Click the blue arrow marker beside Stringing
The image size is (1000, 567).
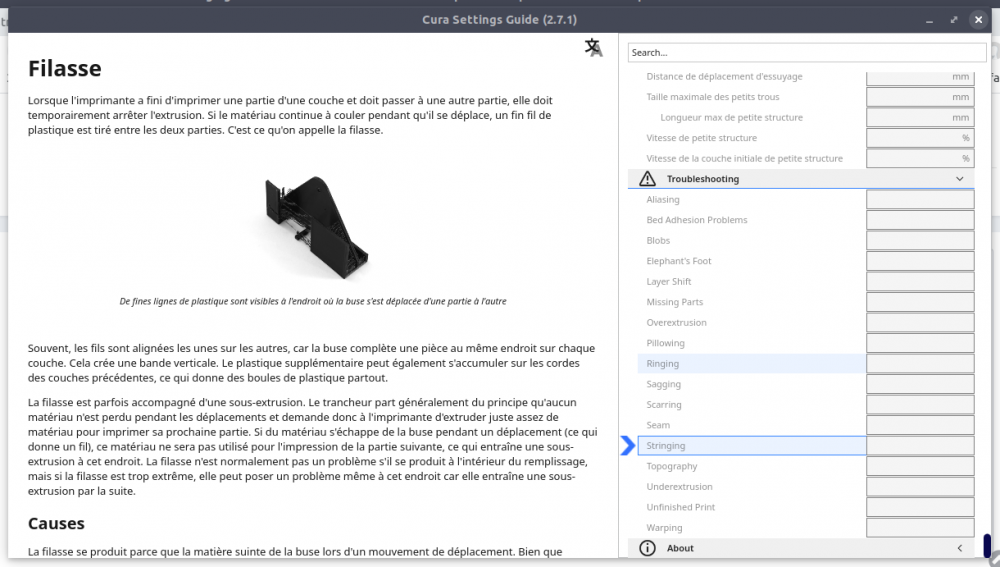(628, 445)
